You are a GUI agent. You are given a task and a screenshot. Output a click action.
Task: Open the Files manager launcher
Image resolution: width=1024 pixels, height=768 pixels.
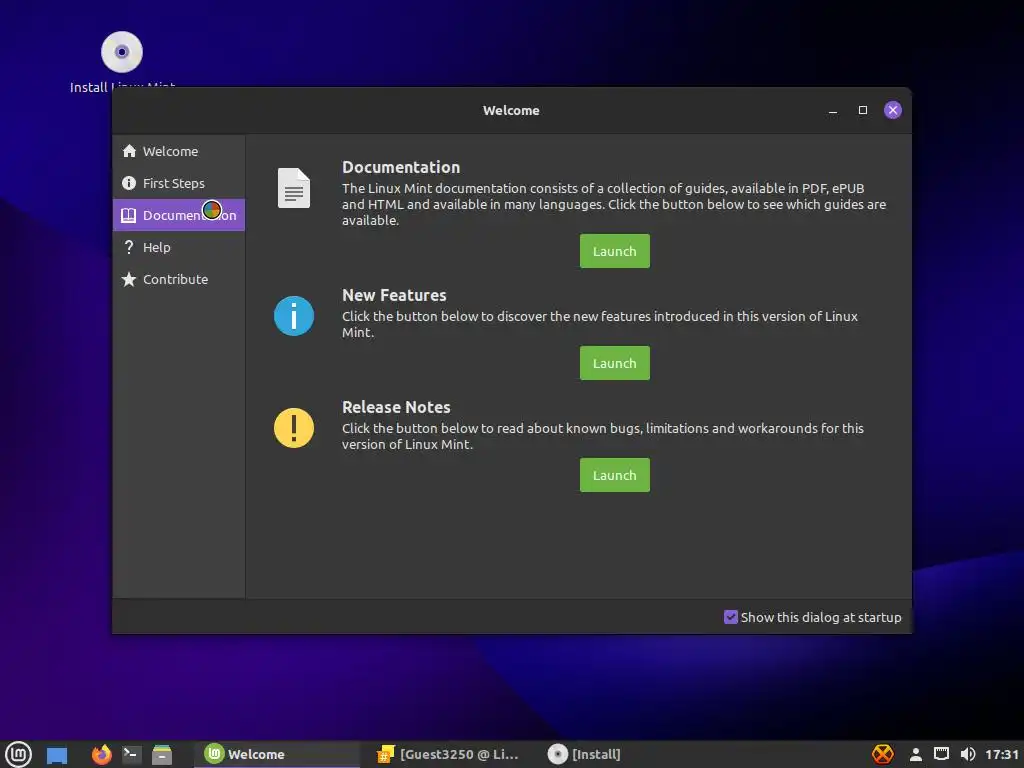tap(162, 754)
